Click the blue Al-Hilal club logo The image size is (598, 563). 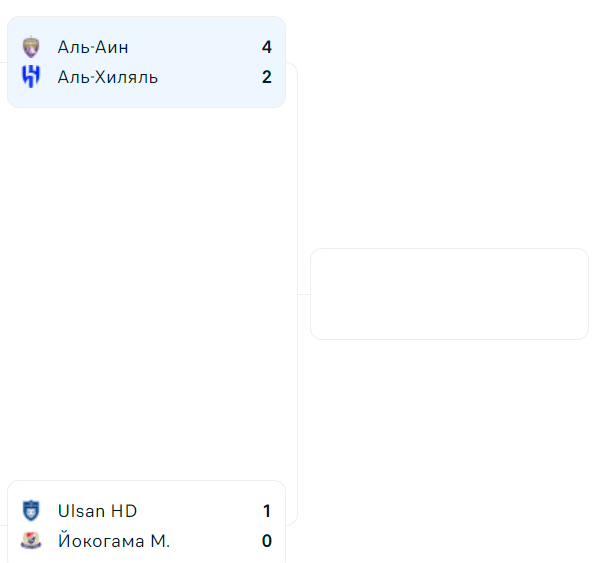[31, 77]
